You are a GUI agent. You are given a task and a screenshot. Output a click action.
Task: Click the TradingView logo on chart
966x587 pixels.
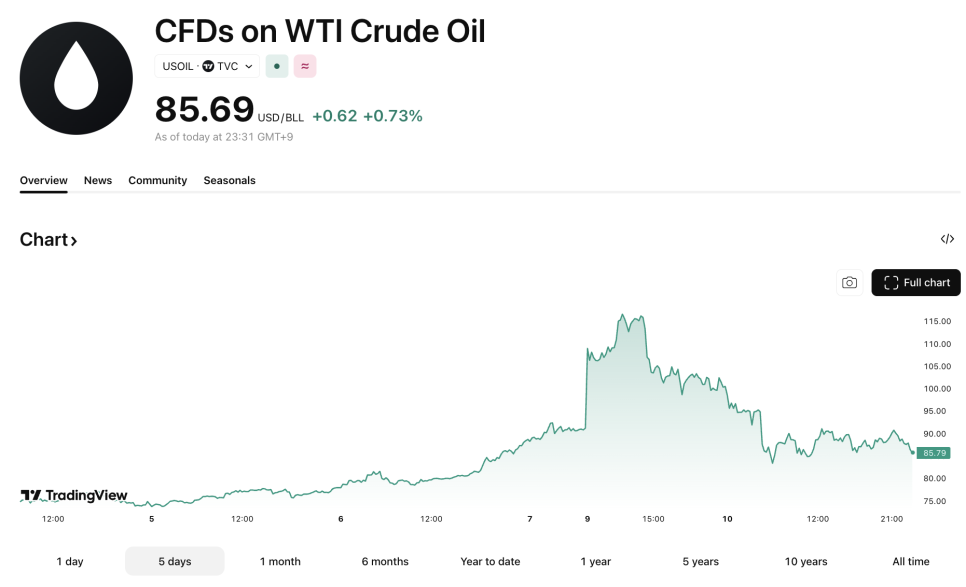coord(75,495)
